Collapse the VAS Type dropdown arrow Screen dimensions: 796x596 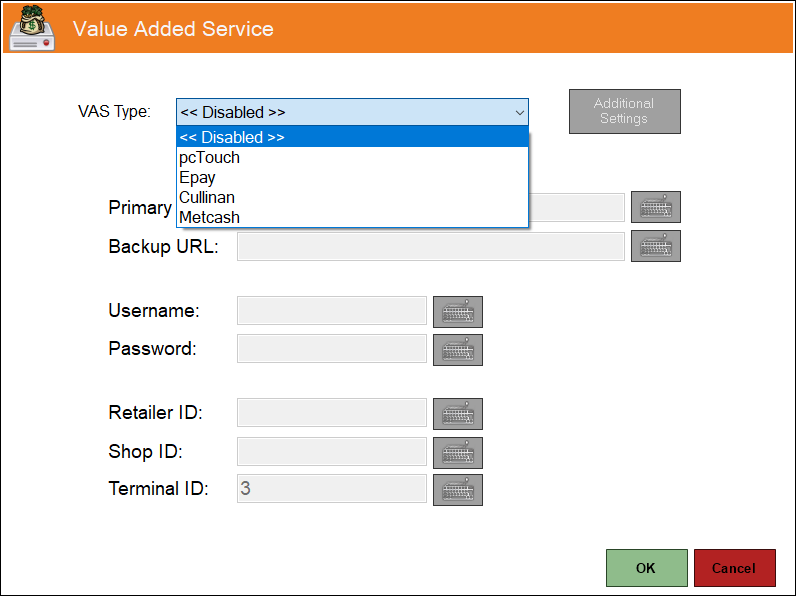coord(519,112)
